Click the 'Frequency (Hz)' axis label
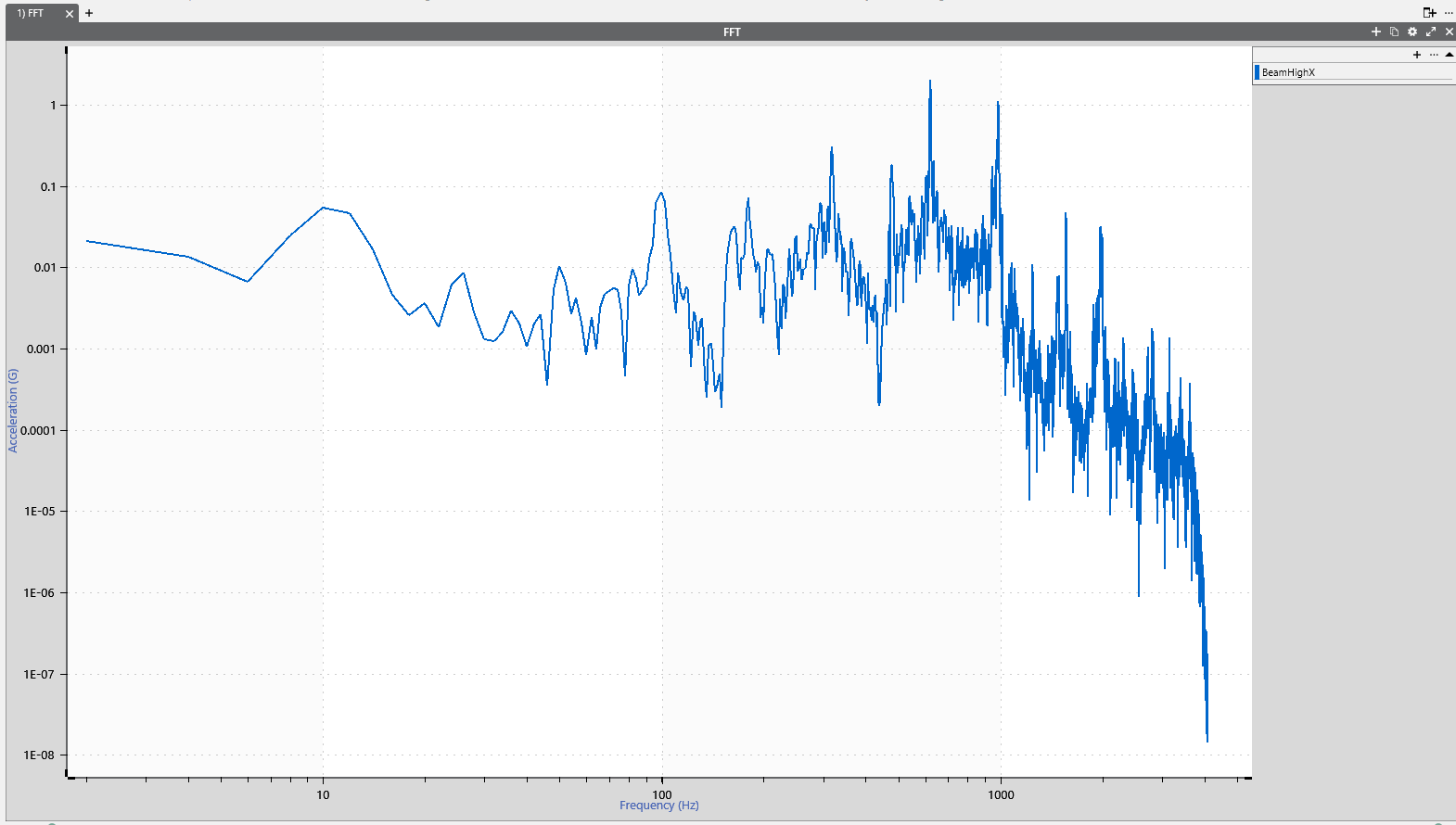 tap(659, 806)
